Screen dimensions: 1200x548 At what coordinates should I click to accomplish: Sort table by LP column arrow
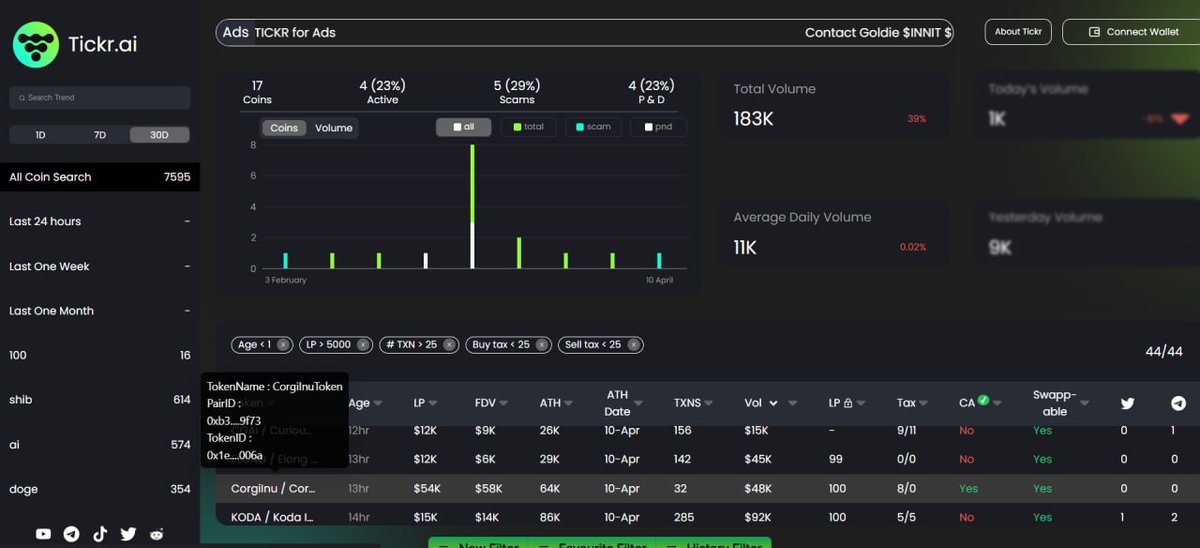[x=435, y=404]
